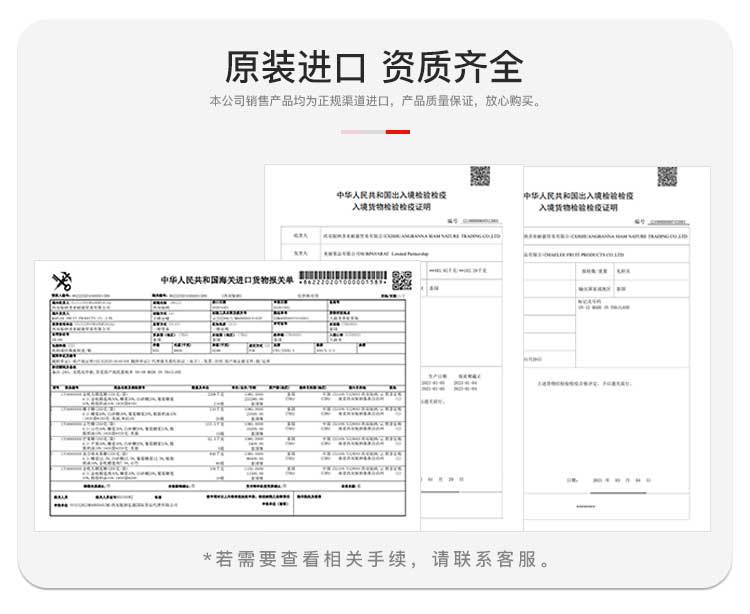Image resolution: width=750 pixels, height=614 pixels.
Task: Click the headline 原装进口 资质齐全
Action: click(375, 67)
